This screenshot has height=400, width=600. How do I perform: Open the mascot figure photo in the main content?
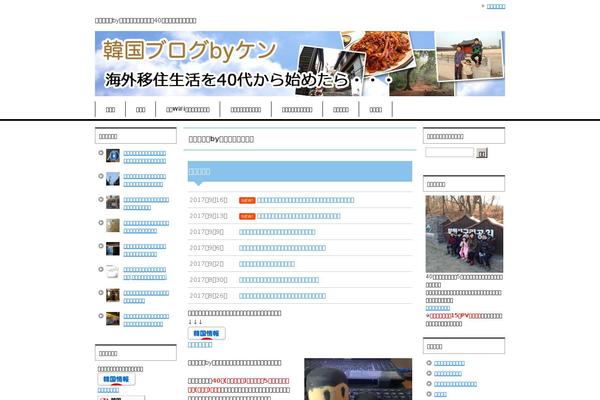pyautogui.click(x=358, y=379)
